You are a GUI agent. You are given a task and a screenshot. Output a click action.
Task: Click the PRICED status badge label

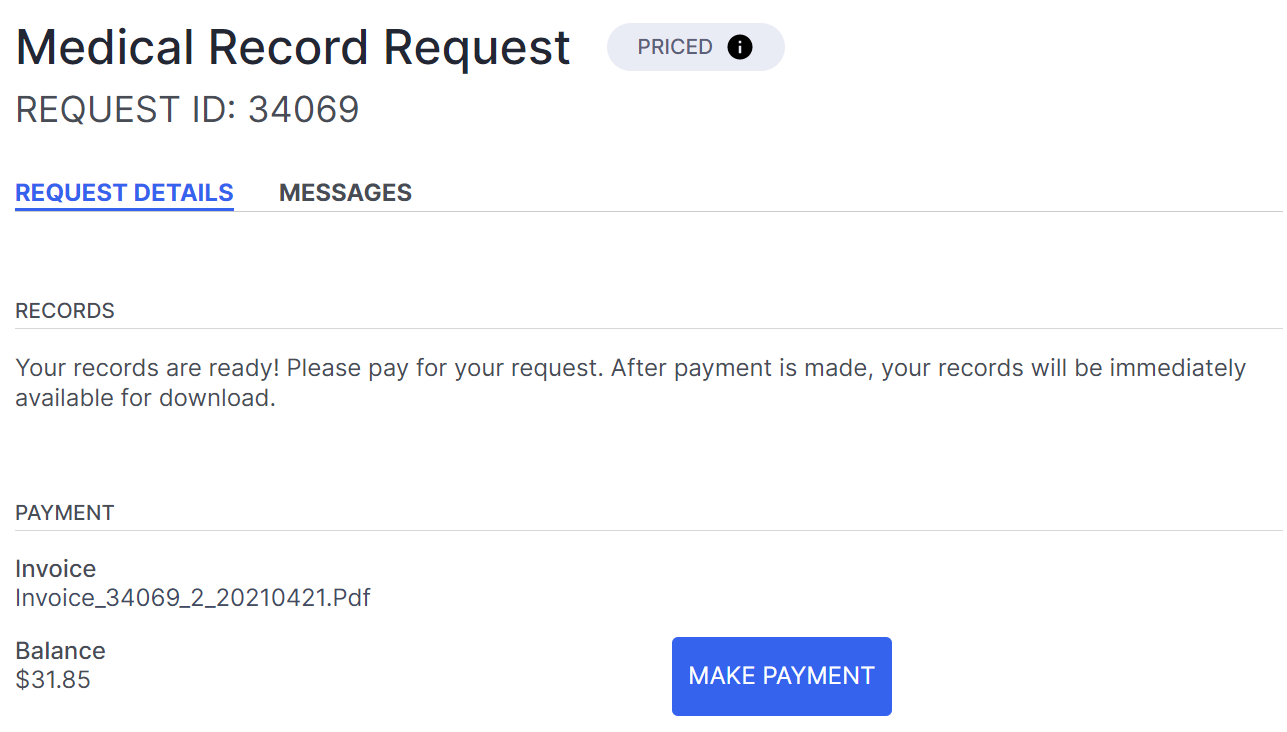pyautogui.click(x=675, y=47)
